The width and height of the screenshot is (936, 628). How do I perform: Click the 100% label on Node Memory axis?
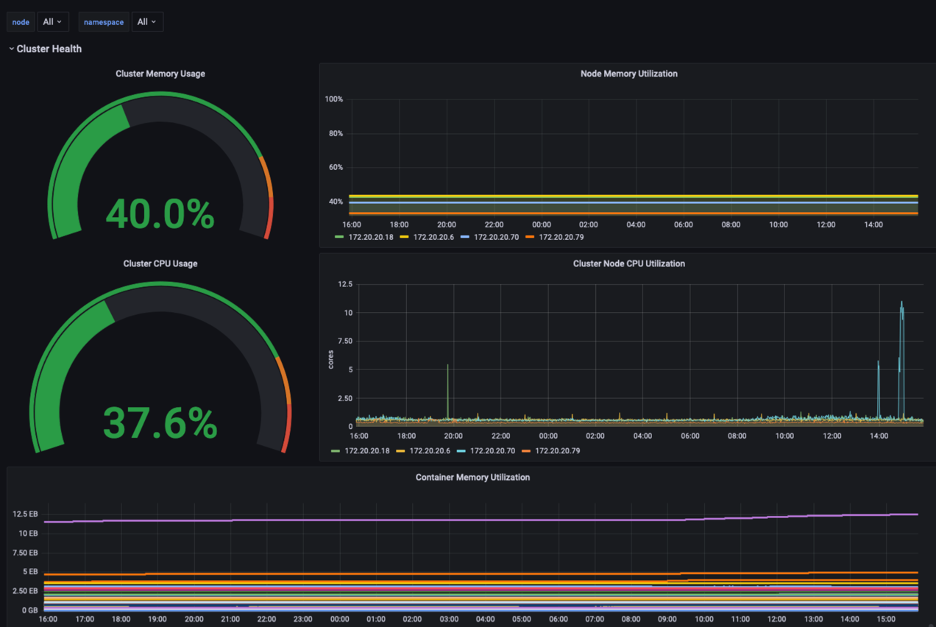pos(334,99)
